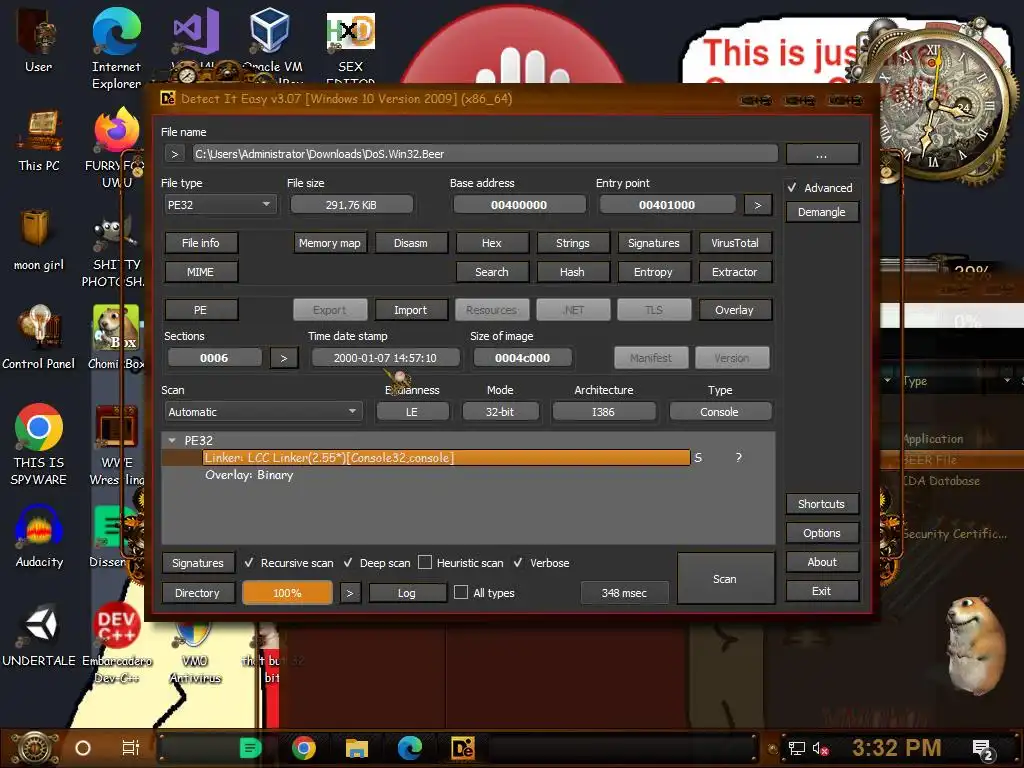Open the Scan mode Automatic dropdown
The height and width of the screenshot is (768, 1024).
pos(263,411)
